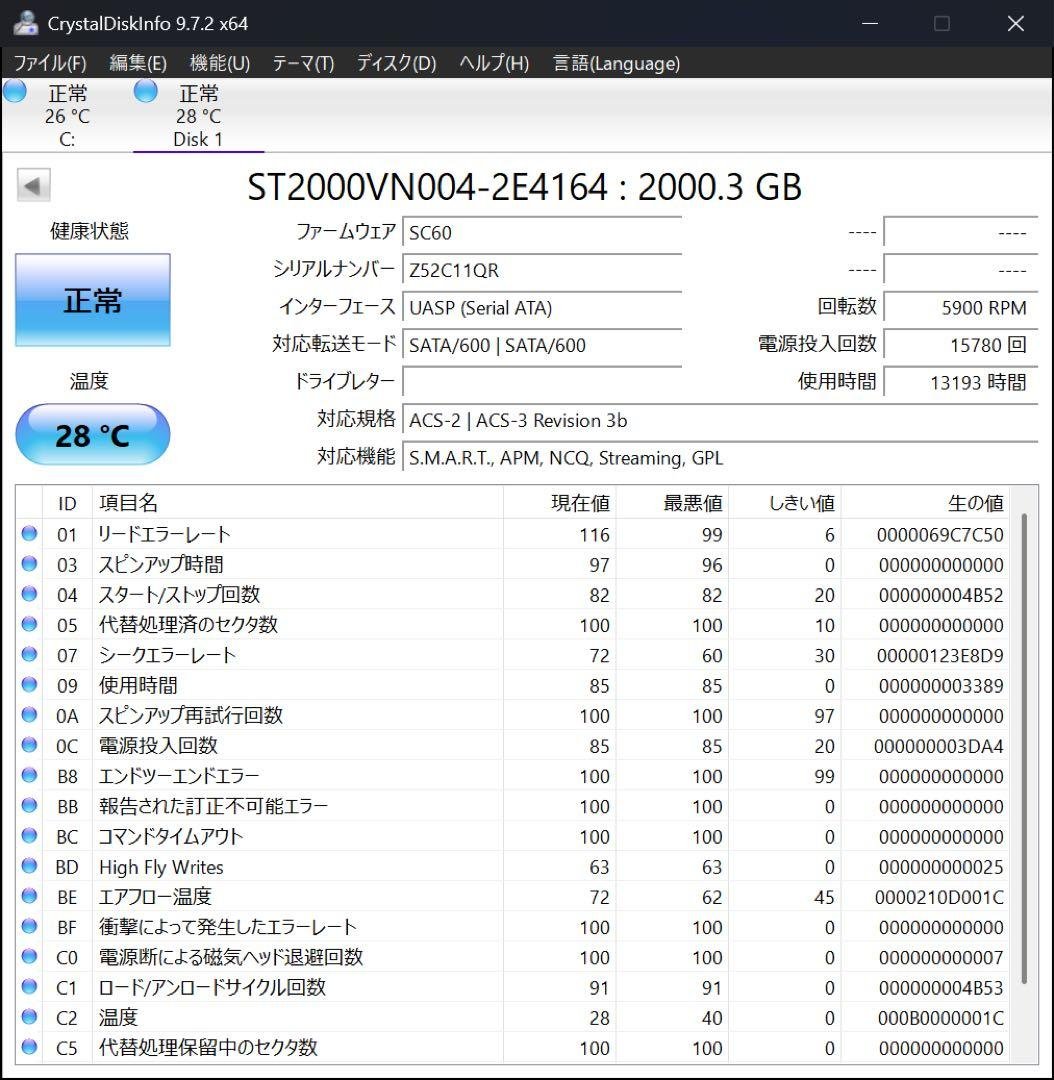Click status orb for B8 エンドツーエンドエラー row
This screenshot has height=1080, width=1054.
(x=29, y=776)
